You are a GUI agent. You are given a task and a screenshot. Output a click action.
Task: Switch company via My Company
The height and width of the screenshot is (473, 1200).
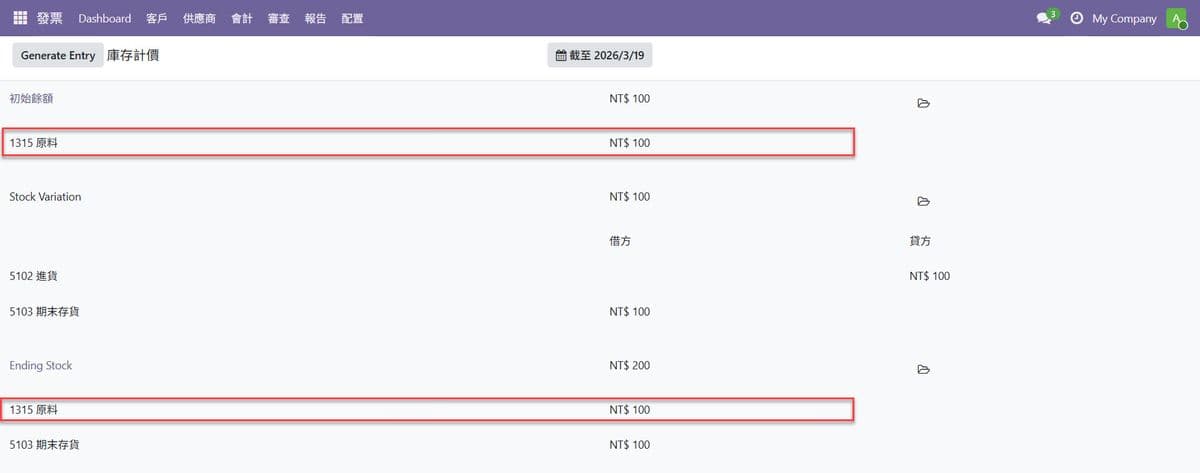point(1124,18)
